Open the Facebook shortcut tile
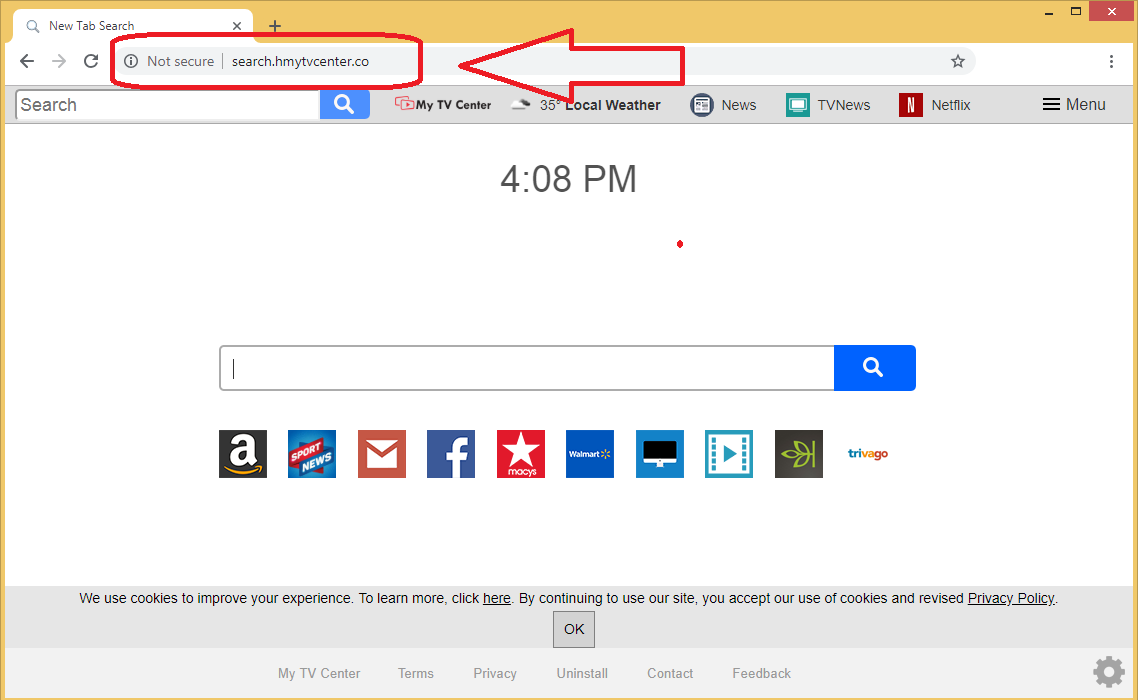This screenshot has width=1140, height=700. pyautogui.click(x=451, y=454)
